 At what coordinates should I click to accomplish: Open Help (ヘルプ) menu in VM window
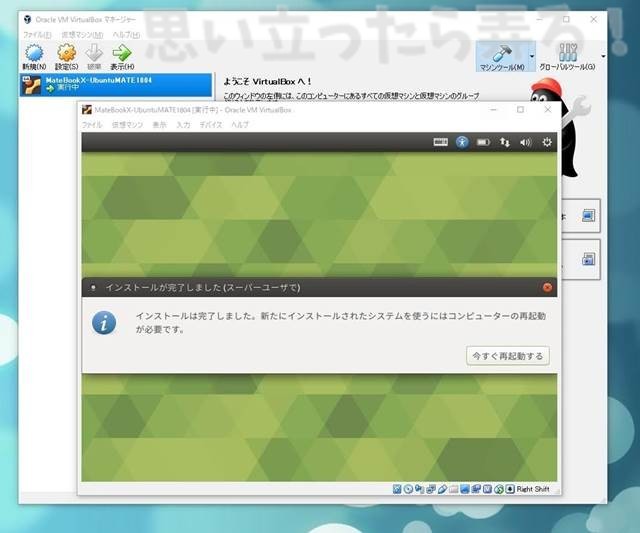tap(240, 124)
